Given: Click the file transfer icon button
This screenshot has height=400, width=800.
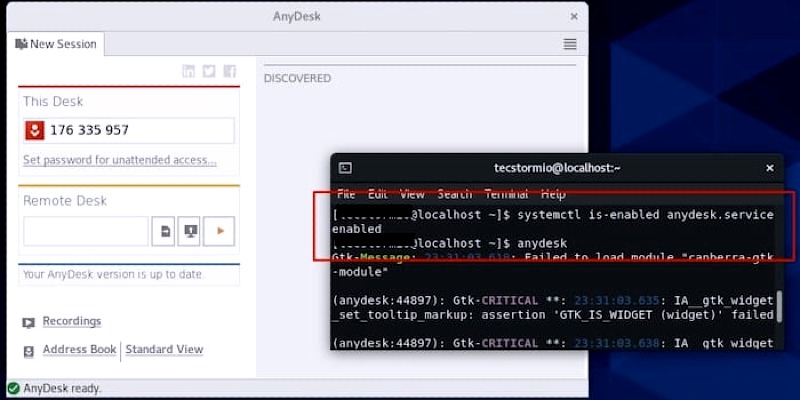Looking at the screenshot, I should point(164,231).
